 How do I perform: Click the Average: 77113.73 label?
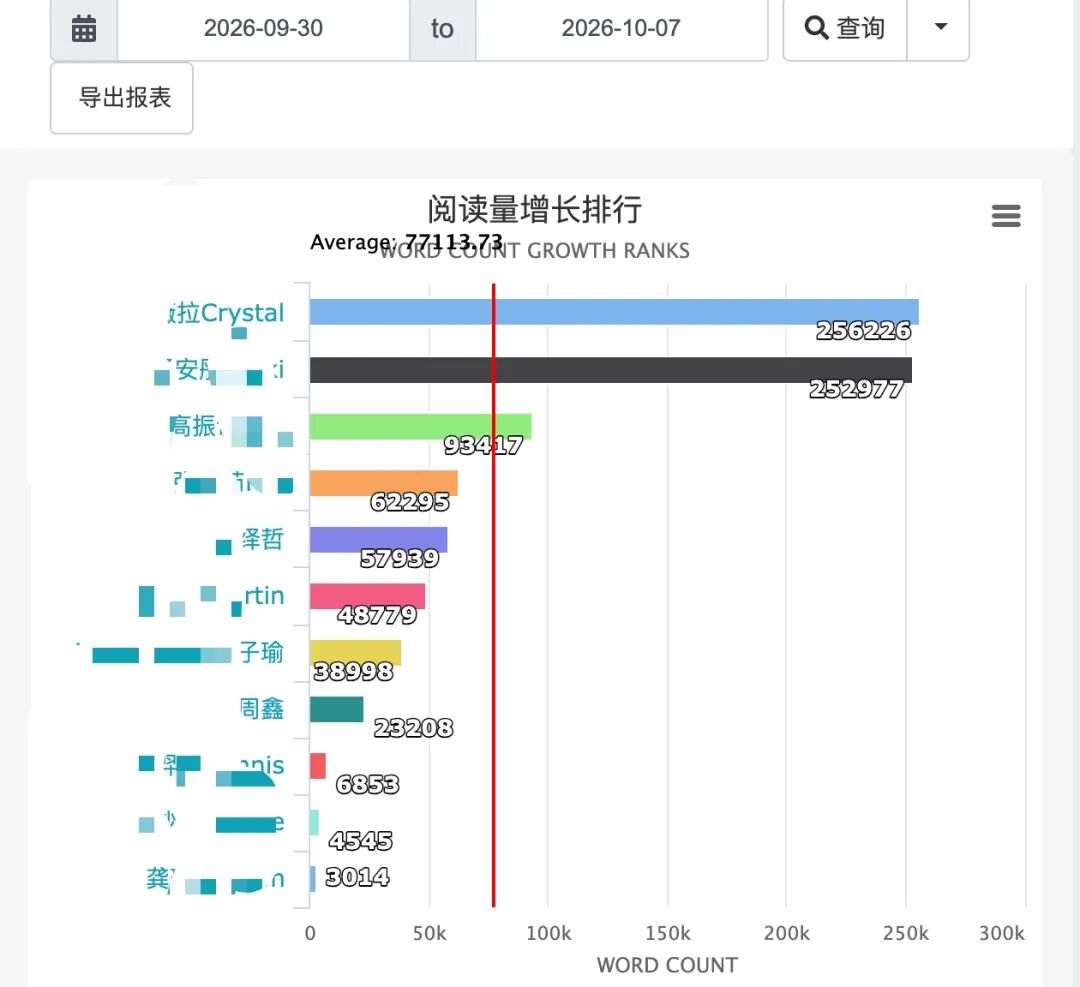pos(406,242)
